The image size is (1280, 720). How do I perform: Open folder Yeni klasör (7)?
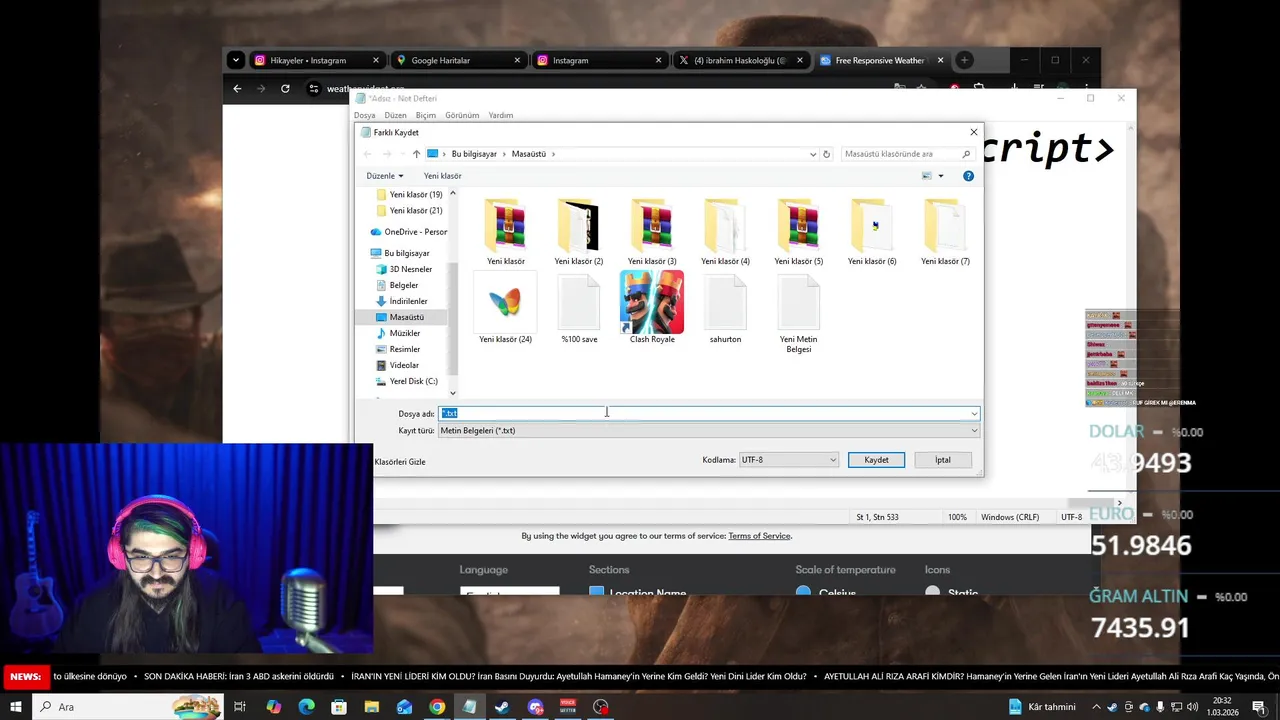coord(945,231)
